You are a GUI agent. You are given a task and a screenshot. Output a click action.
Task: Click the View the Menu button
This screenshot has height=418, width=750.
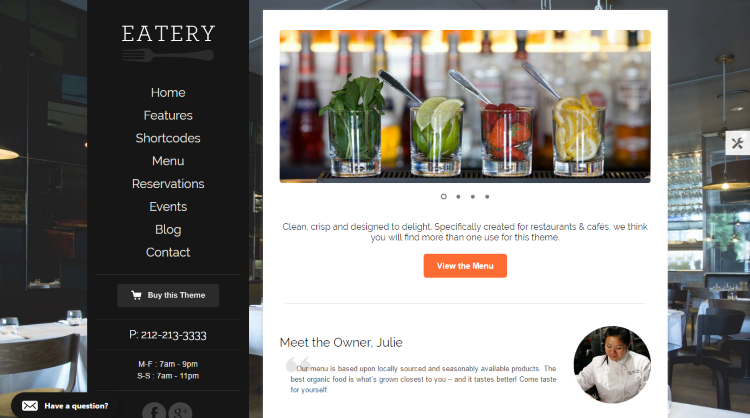point(465,266)
